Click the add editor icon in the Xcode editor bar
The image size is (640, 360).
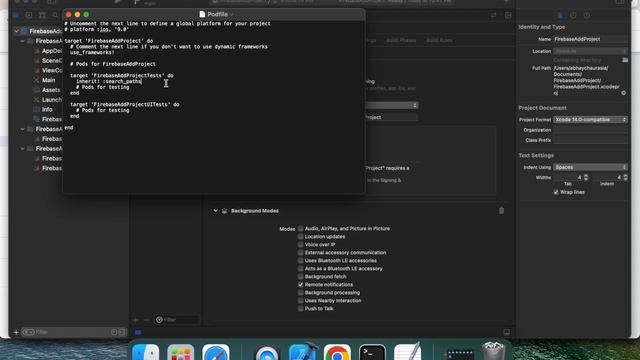tap(508, 16)
